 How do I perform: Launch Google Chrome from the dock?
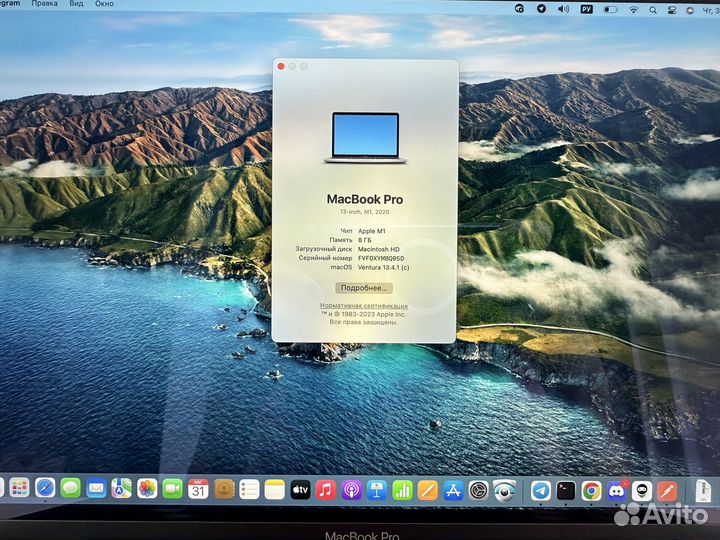[591, 491]
